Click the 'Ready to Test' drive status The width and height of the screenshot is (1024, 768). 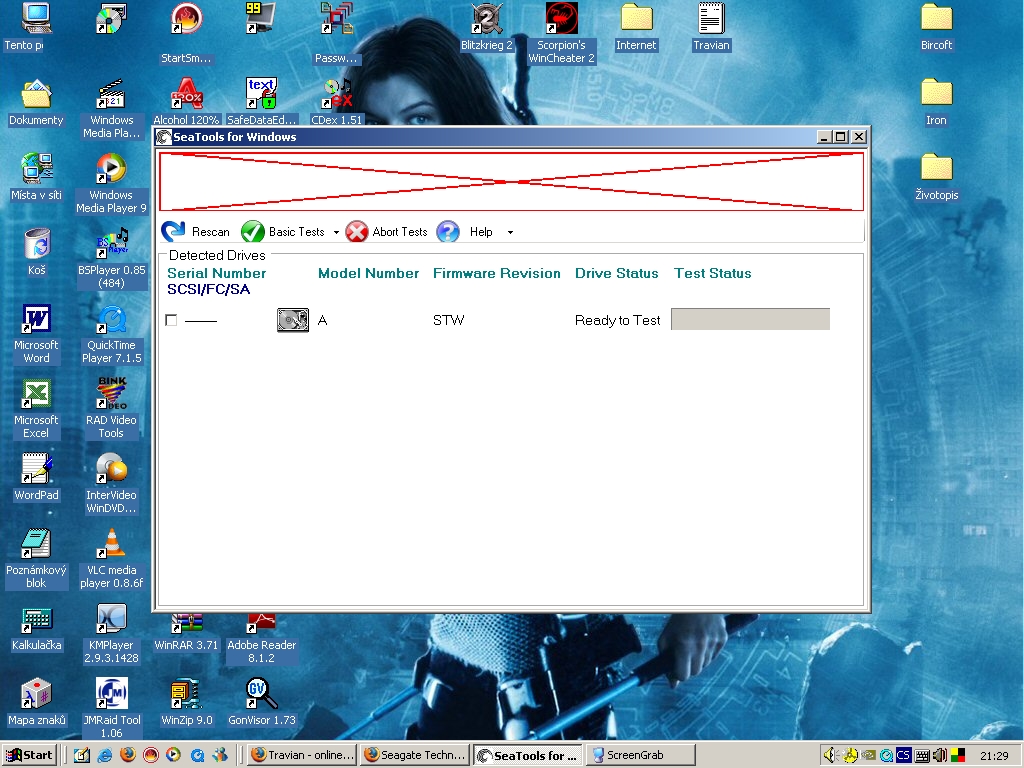pyautogui.click(x=617, y=320)
